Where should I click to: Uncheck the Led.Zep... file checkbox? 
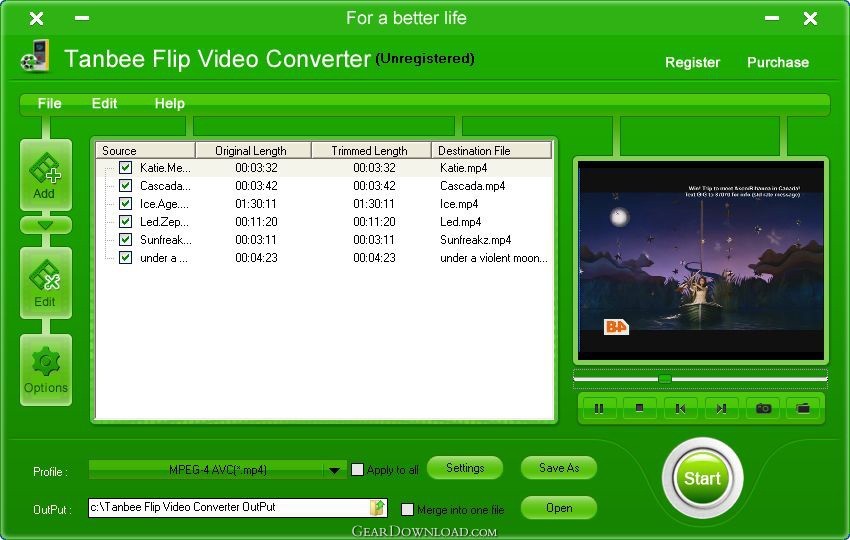coord(125,221)
